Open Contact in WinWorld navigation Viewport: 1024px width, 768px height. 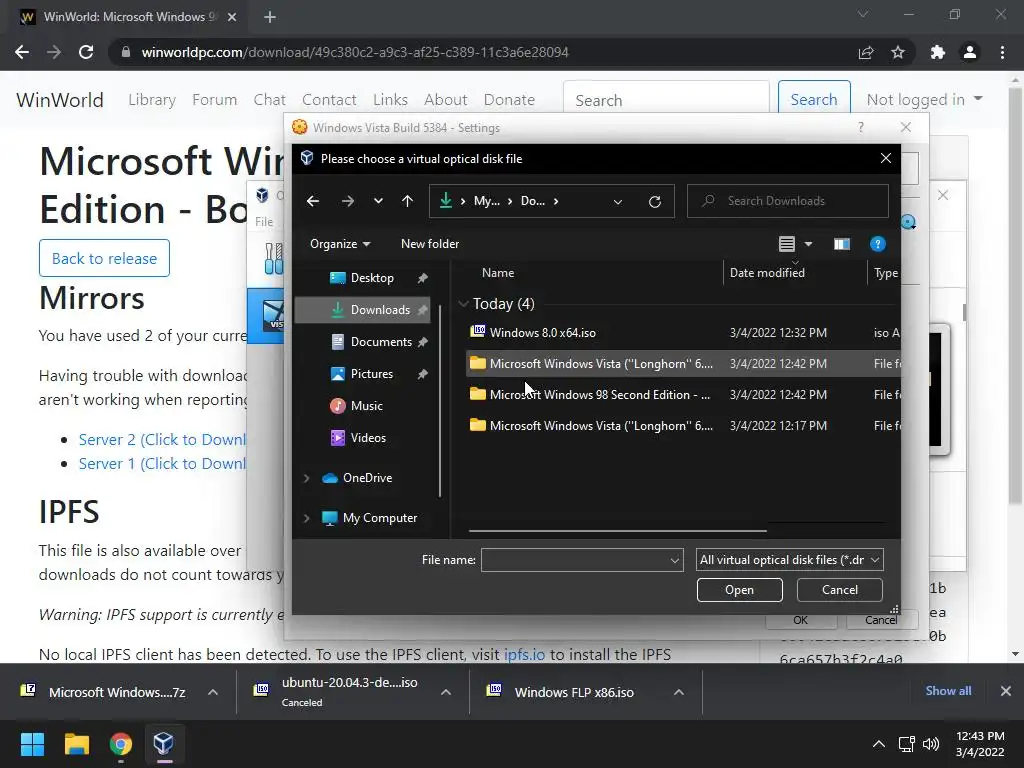(x=329, y=100)
